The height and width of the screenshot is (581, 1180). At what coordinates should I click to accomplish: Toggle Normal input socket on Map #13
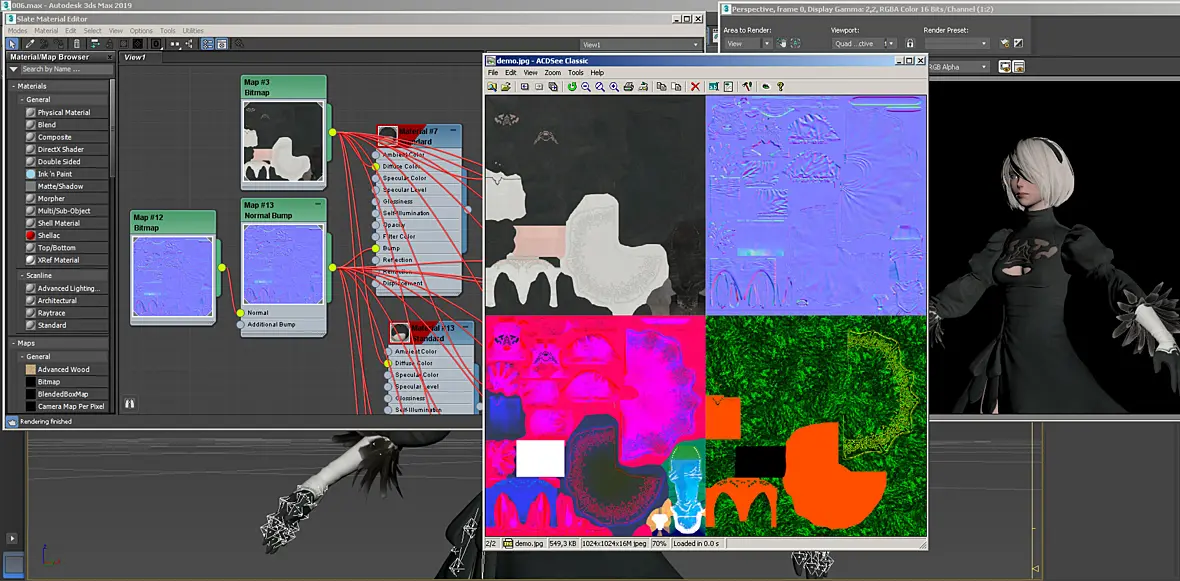[x=241, y=313]
